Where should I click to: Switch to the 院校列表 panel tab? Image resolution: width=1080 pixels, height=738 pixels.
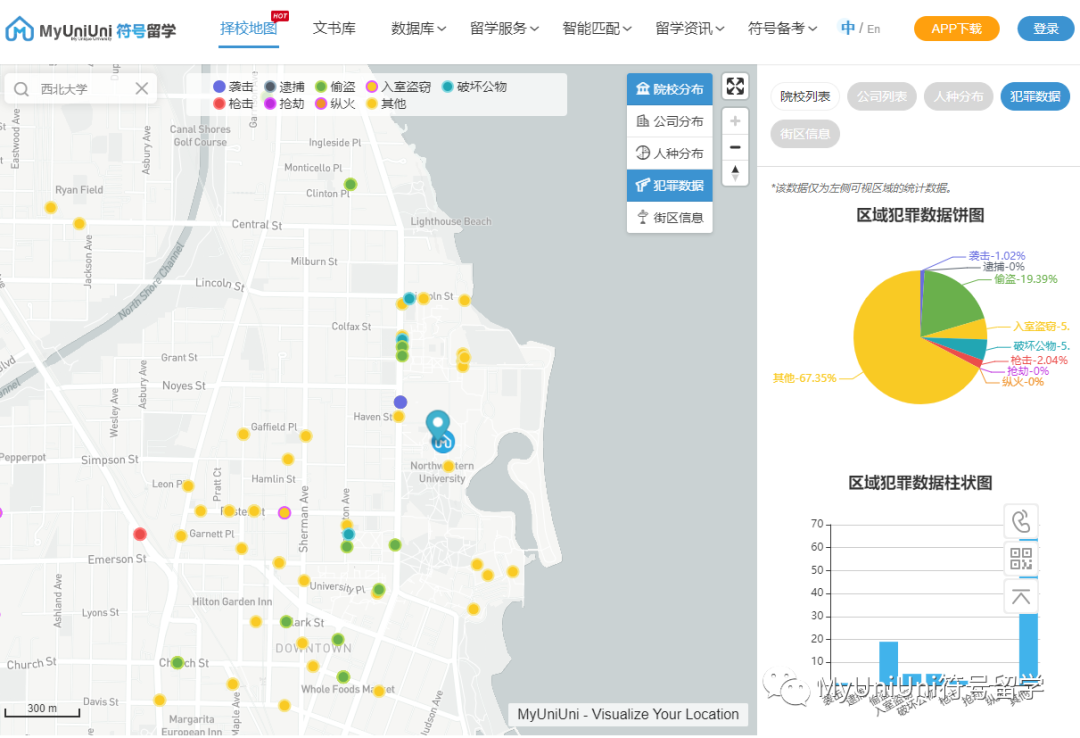tap(804, 96)
